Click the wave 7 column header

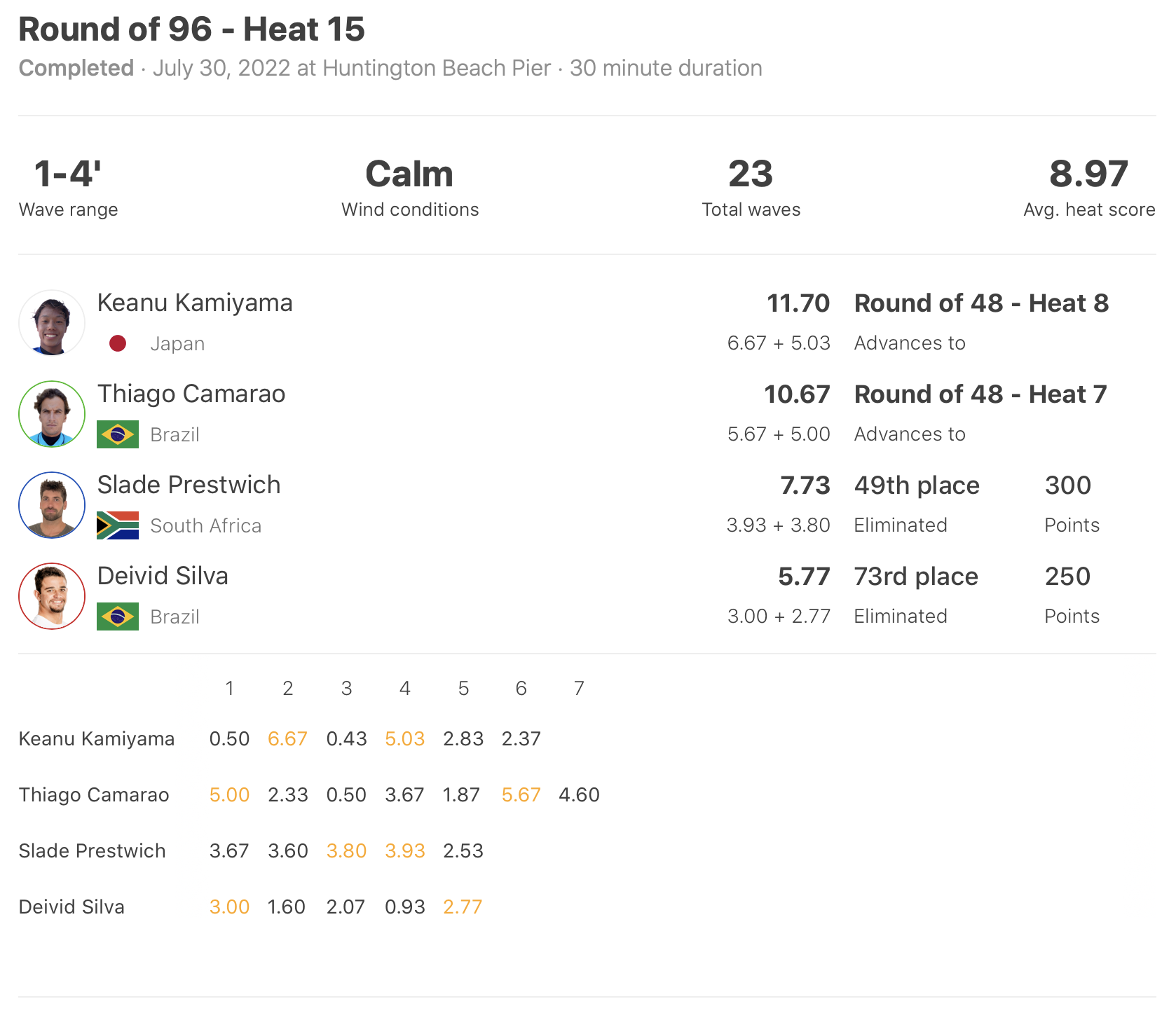coord(579,689)
